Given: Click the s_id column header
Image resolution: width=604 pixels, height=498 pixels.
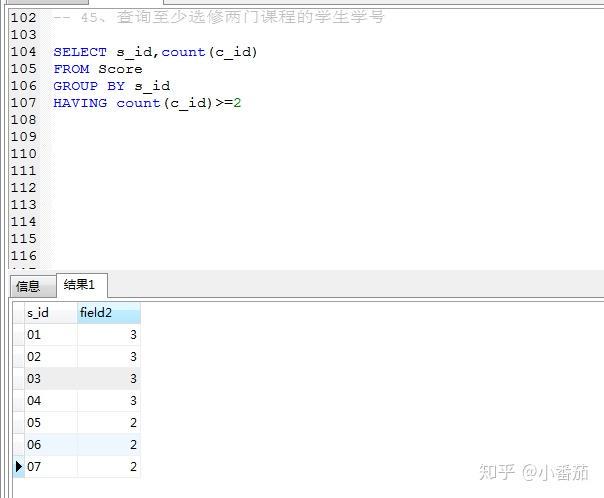Looking at the screenshot, I should pyautogui.click(x=50, y=313).
